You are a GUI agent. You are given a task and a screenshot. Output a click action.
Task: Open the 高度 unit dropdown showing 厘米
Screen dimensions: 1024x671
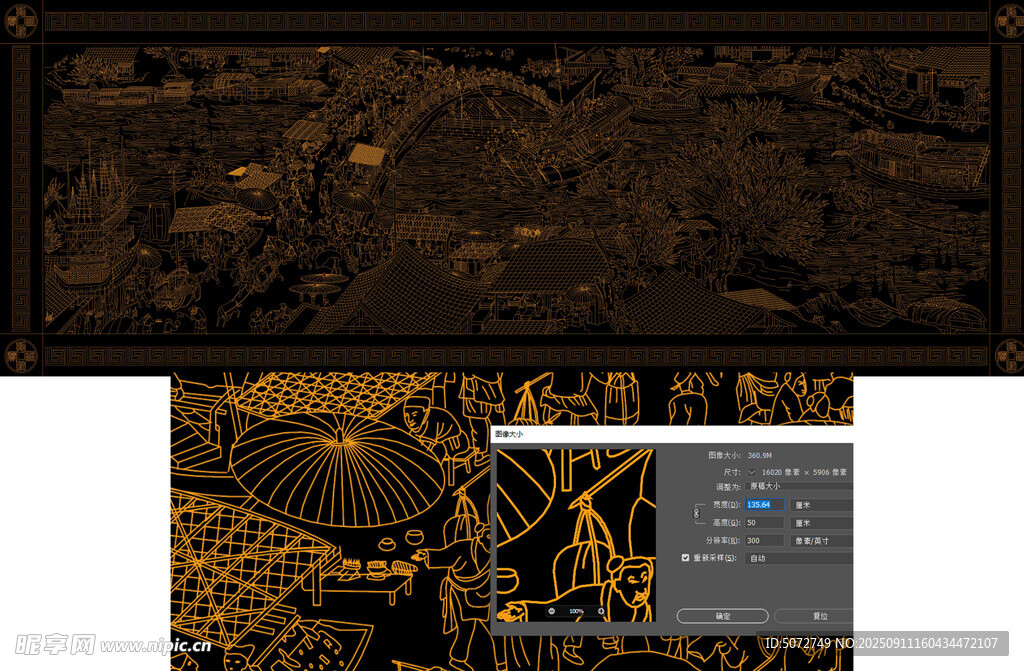point(821,523)
